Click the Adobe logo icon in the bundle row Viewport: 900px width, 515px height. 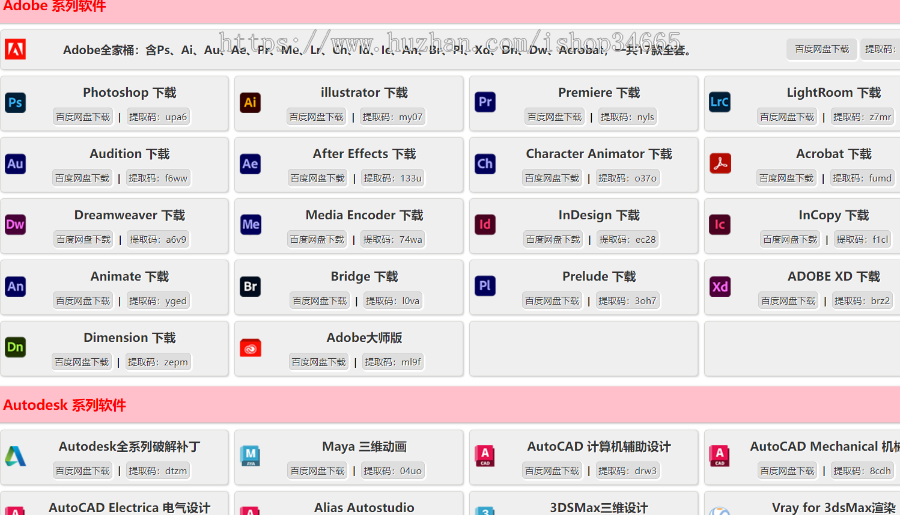tap(15, 49)
